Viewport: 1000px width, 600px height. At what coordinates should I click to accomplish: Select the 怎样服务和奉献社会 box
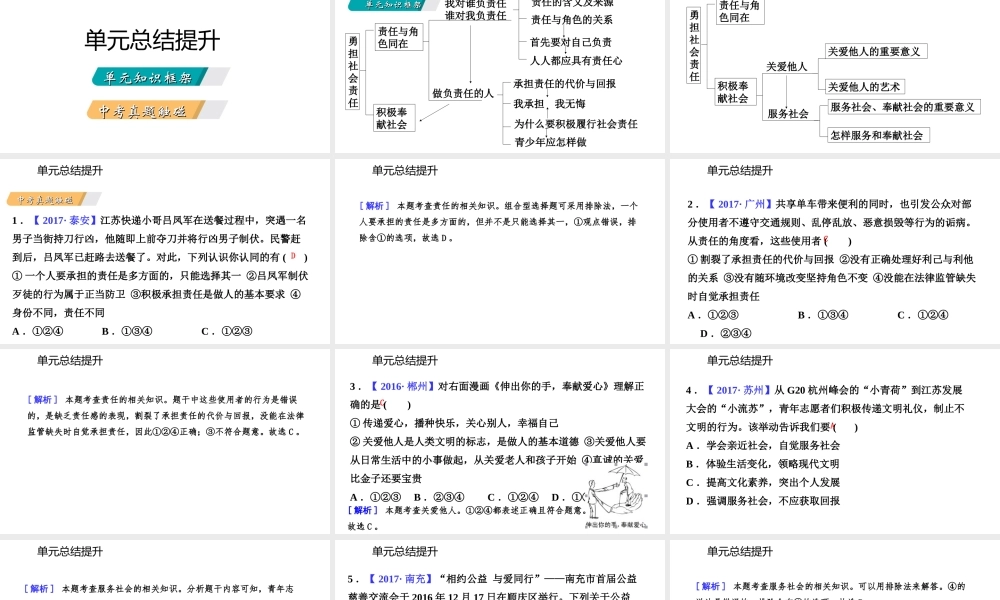878,135
